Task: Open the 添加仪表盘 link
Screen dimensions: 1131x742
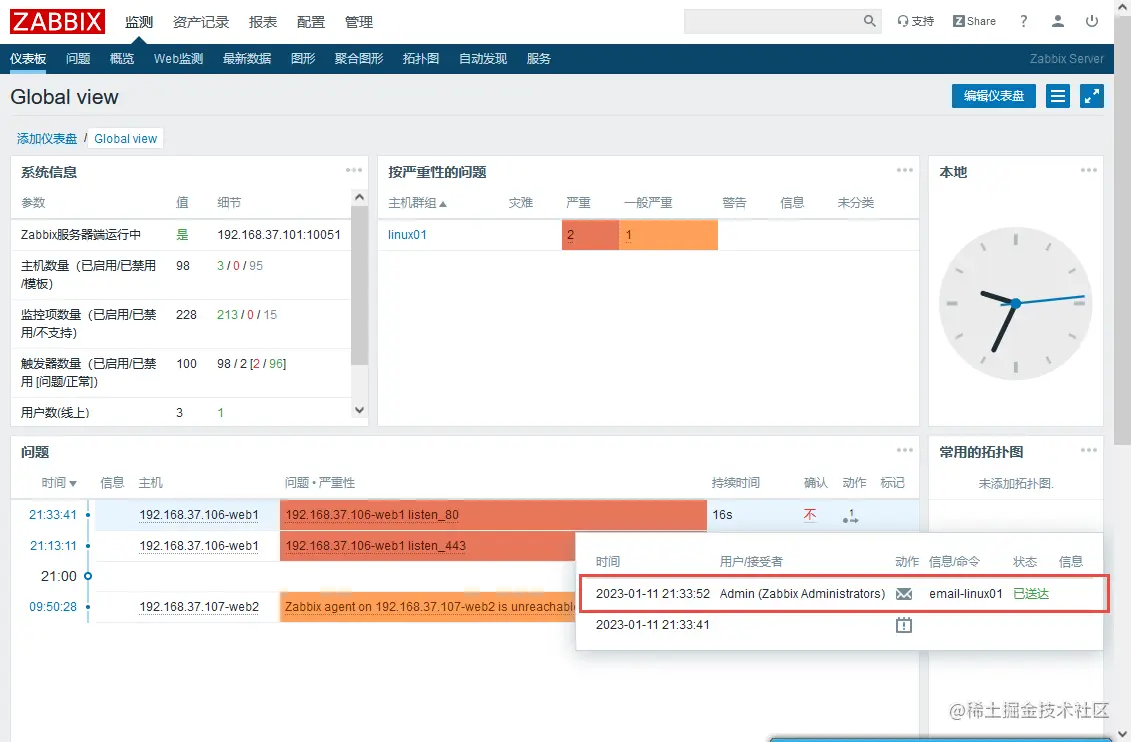Action: (x=47, y=138)
